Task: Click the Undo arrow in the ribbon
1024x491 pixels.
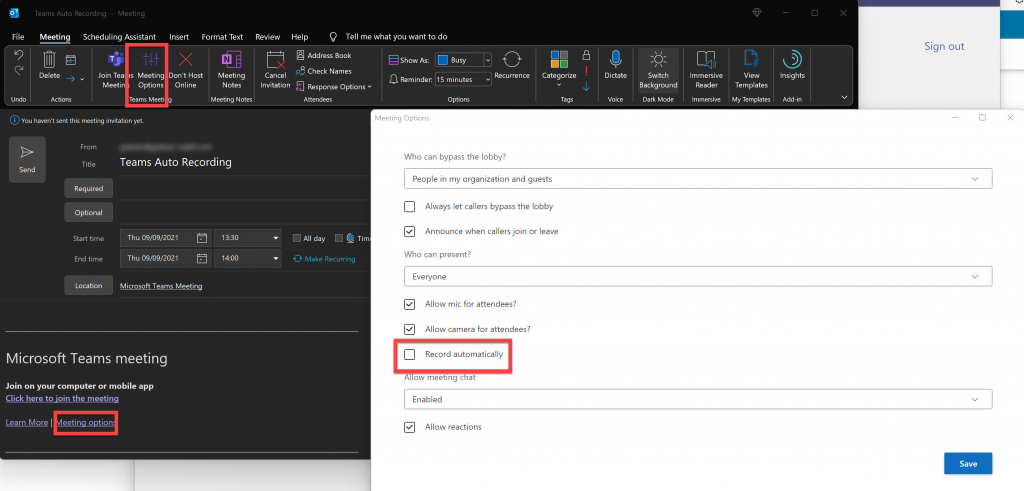Action: pos(19,55)
